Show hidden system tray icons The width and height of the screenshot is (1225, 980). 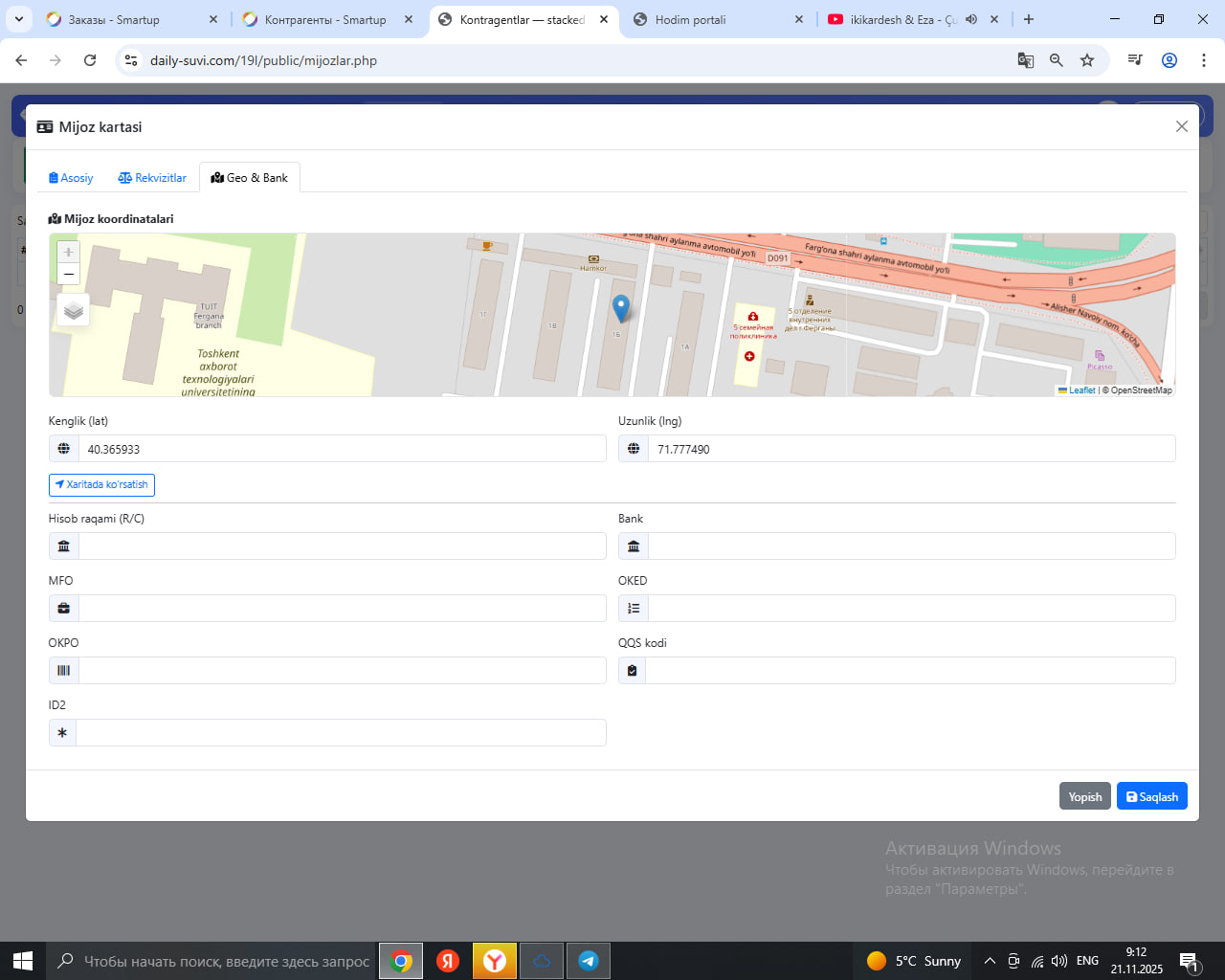990,961
